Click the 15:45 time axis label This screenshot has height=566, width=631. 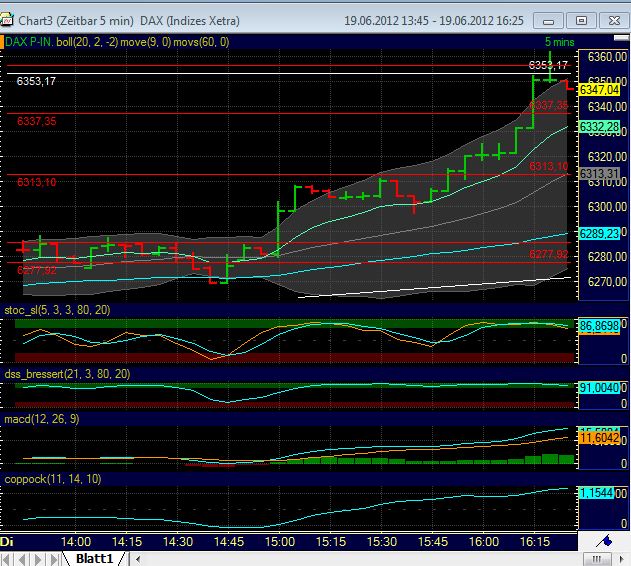coord(433,541)
